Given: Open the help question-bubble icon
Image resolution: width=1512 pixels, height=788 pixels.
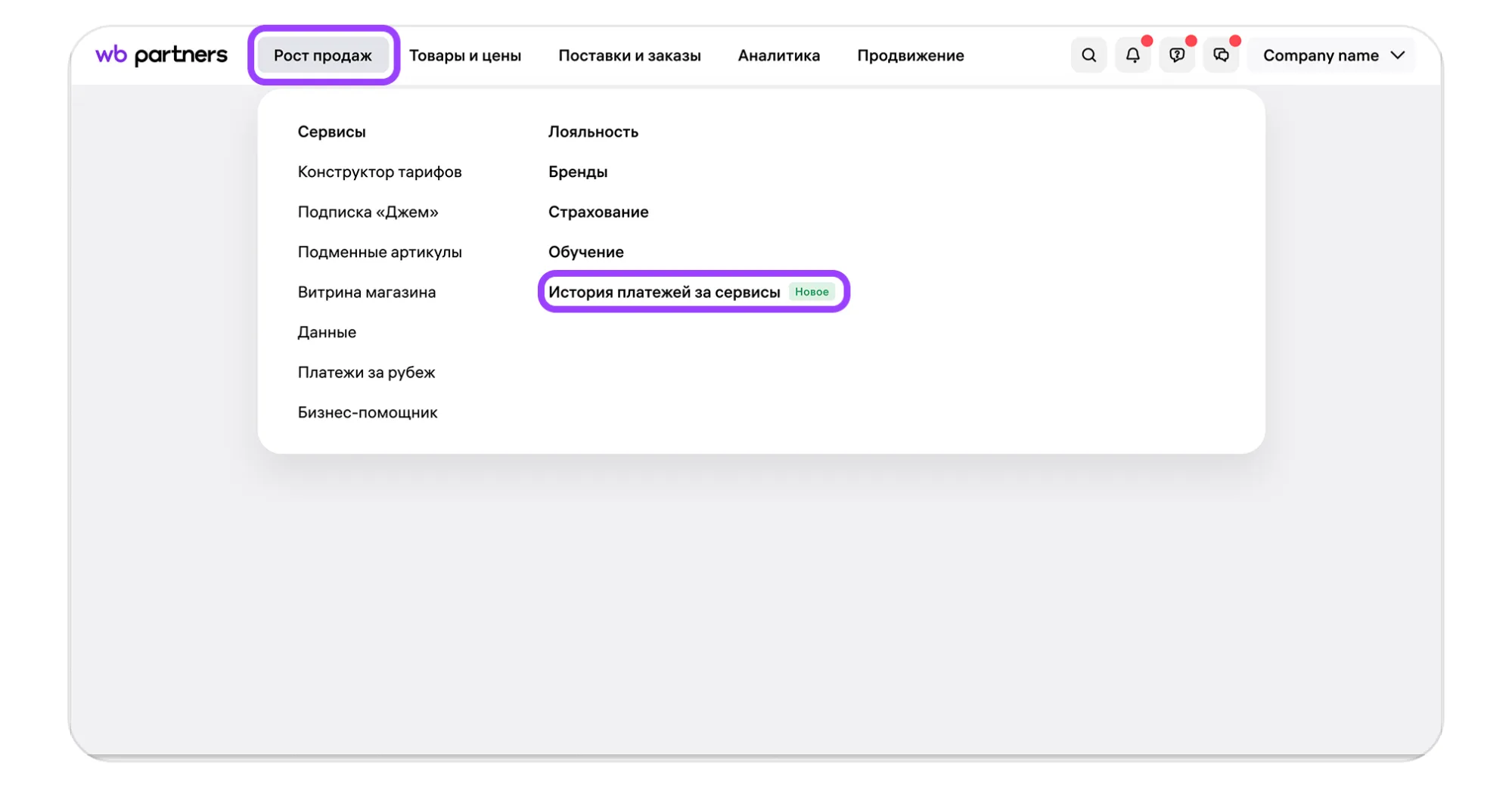Looking at the screenshot, I should [1176, 55].
